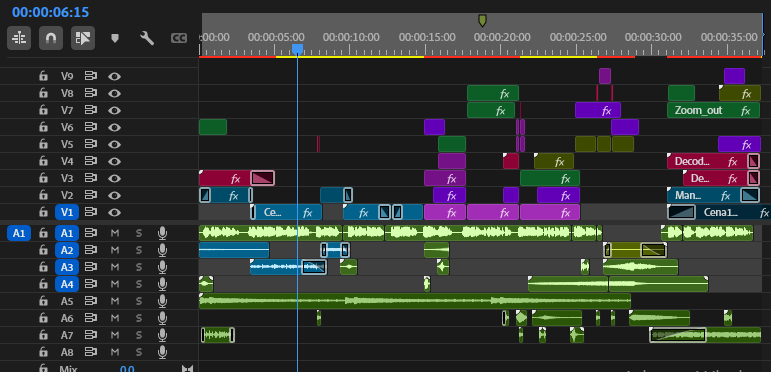Select the Ce... clip on V1
This screenshot has height=372, width=771.
(x=286, y=212)
